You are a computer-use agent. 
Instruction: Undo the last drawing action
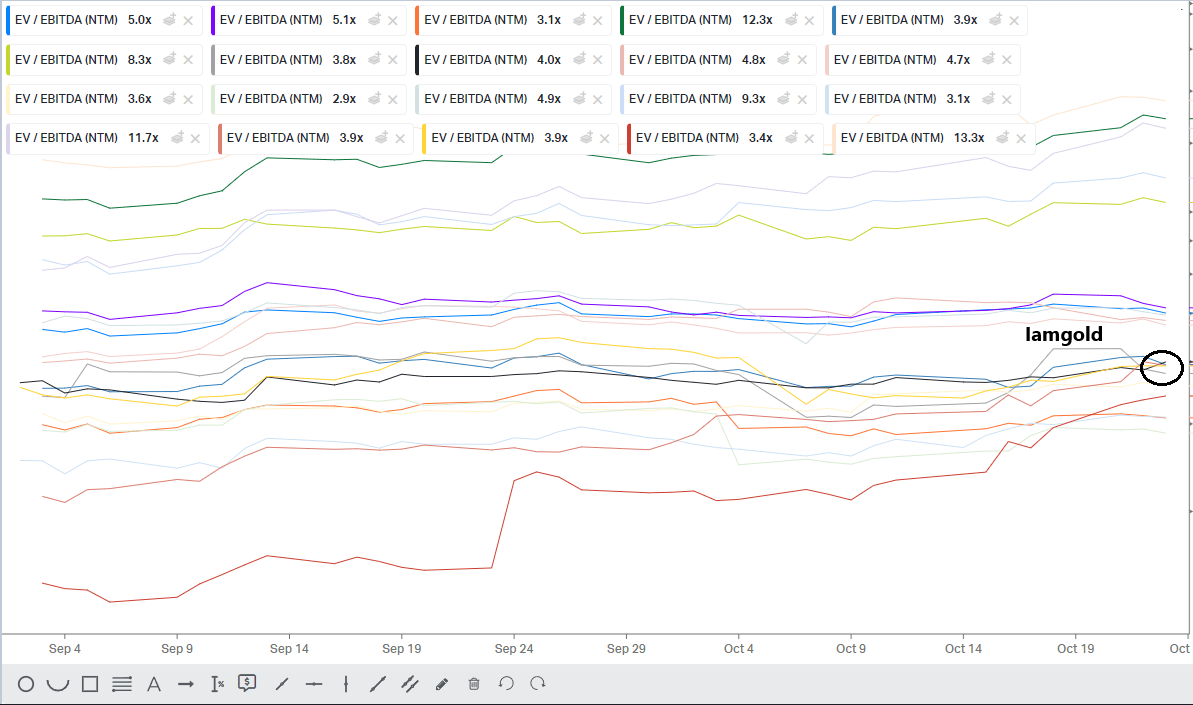pyautogui.click(x=506, y=684)
